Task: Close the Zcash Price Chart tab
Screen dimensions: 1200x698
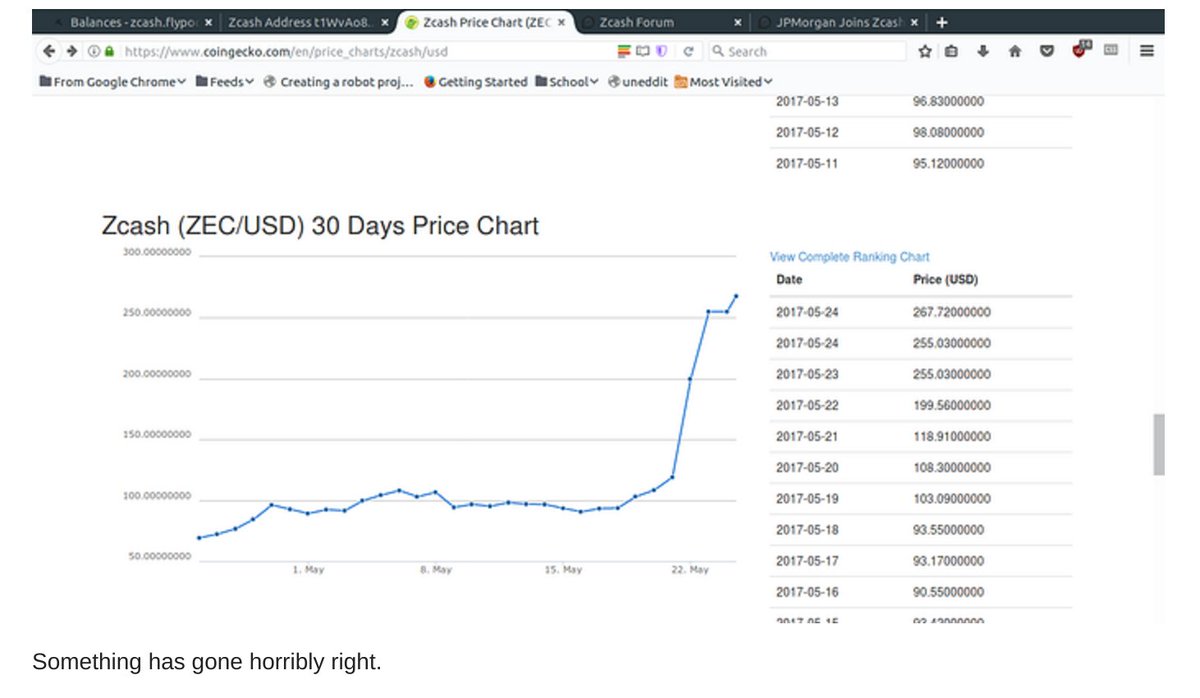Action: [562, 22]
